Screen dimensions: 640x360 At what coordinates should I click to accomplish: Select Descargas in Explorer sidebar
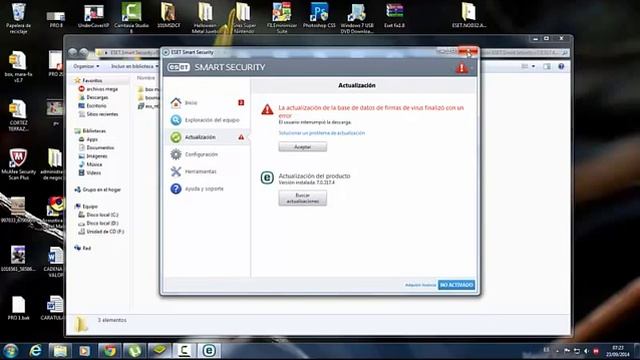tap(97, 98)
